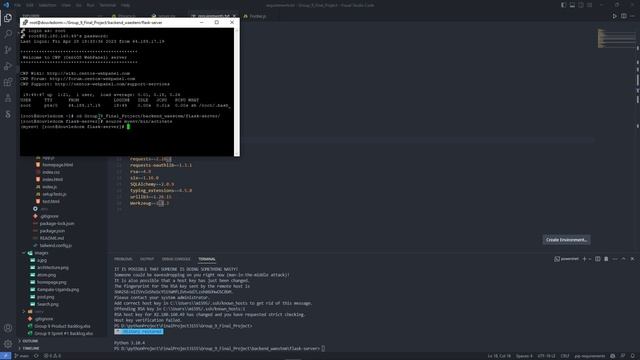The width and height of the screenshot is (640, 360).
Task: Maximize the panel with the chevron up icon
Action: coord(623,259)
